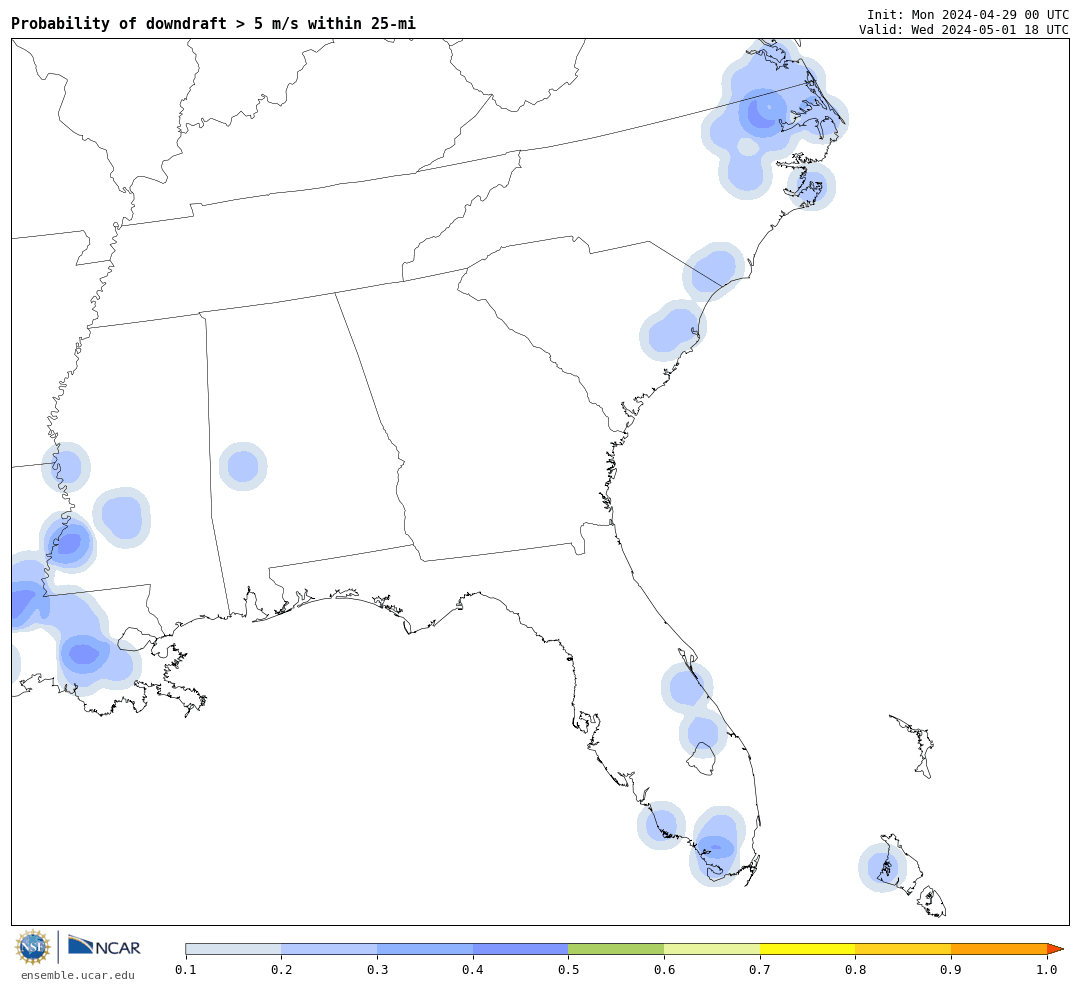Select the 0.8–0.9 gold swatch
The image size is (1080, 988).
coord(903,949)
